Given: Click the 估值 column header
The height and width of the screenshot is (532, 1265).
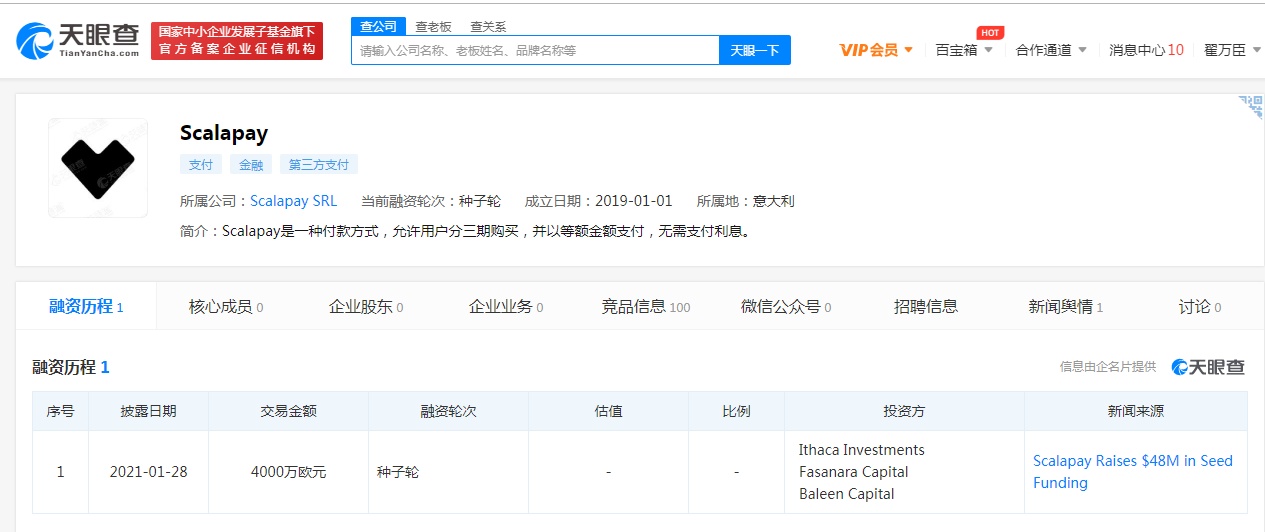Looking at the screenshot, I should point(608,411).
